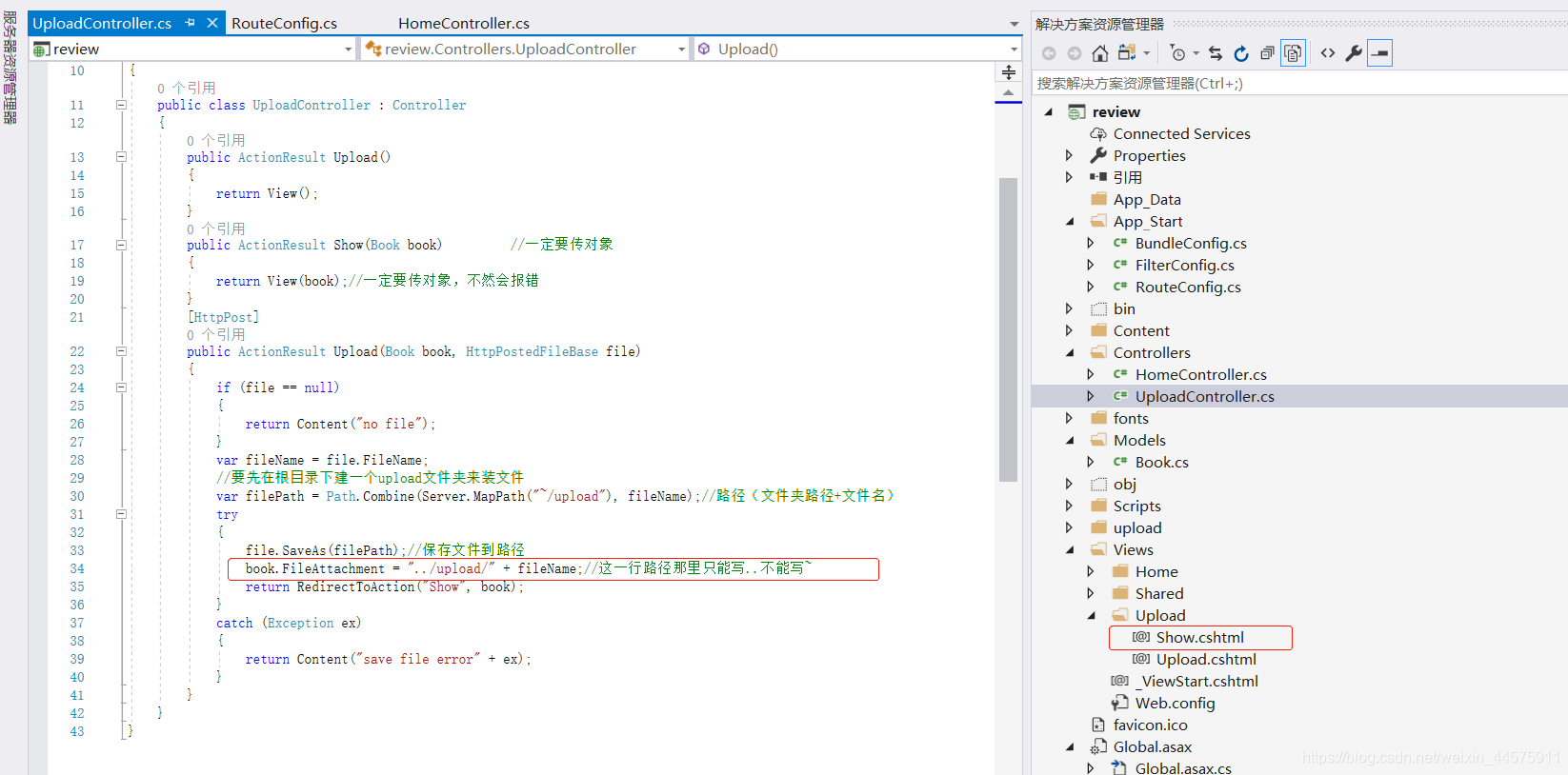Click the View Code angle-brackets icon

1328,53
